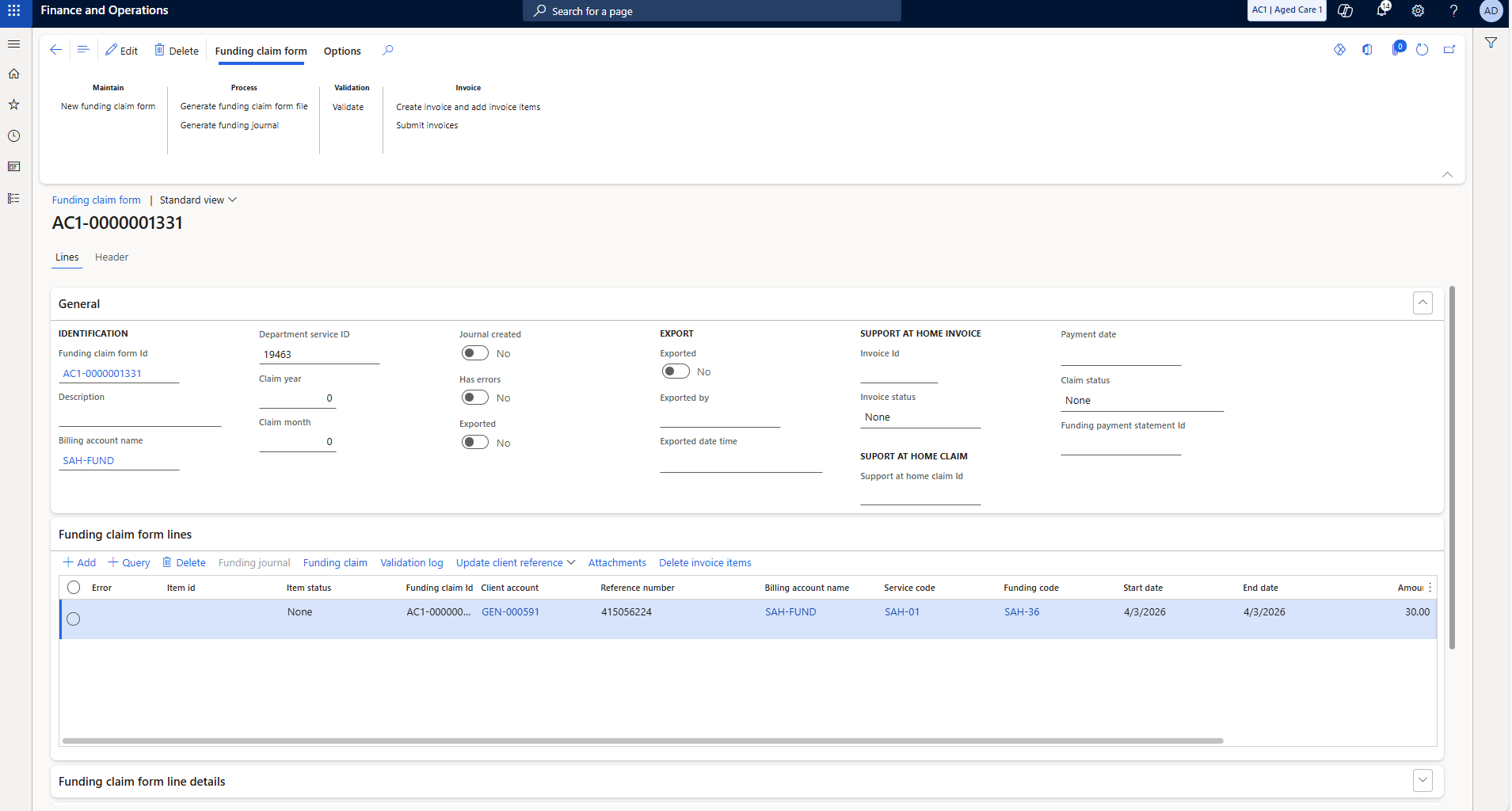This screenshot has width=1512, height=811.
Task: Open Workspaces icon in sidebar
Action: 13,167
